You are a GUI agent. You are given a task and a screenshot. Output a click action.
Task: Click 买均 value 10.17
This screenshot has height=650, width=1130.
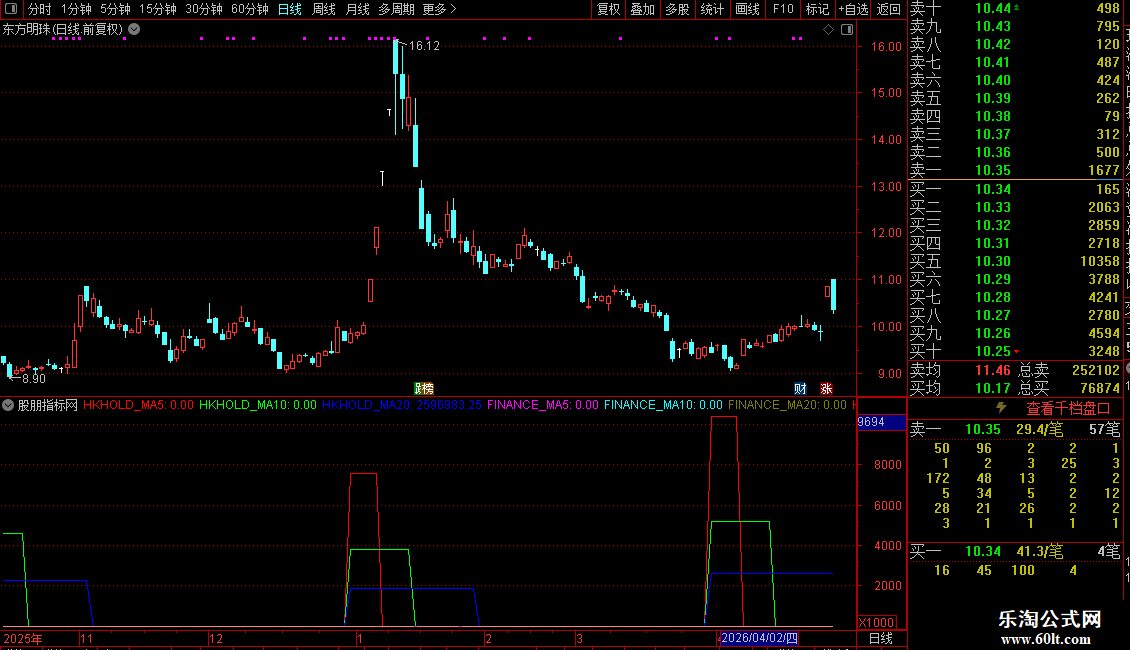tap(993, 388)
